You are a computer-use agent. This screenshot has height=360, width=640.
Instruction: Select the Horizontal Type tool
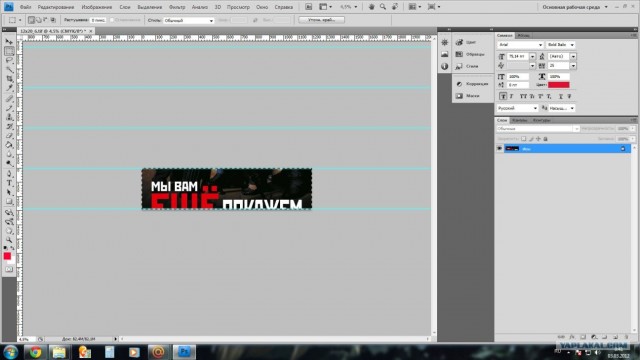[x=9, y=183]
